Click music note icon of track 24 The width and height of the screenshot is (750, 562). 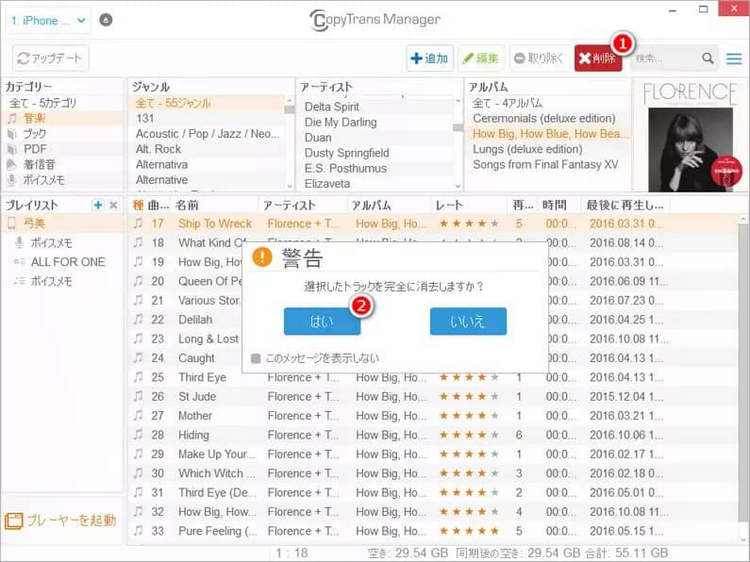coord(138,358)
